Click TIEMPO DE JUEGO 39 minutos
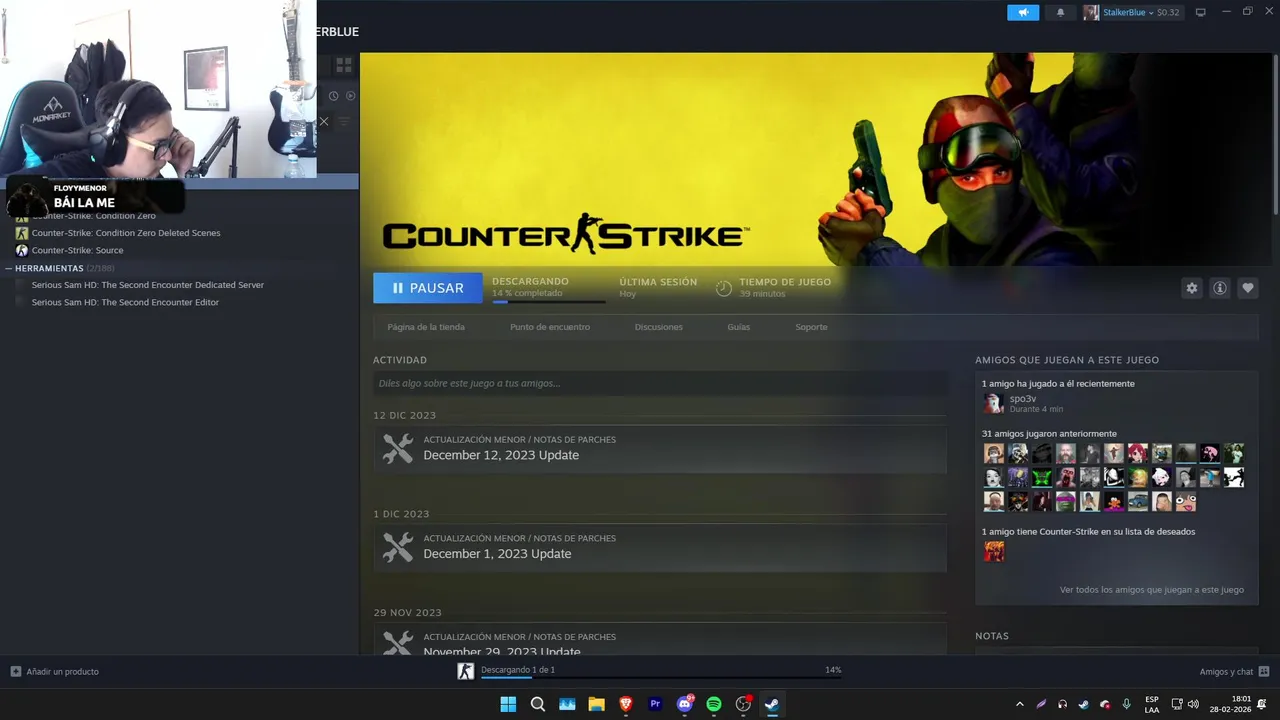 (x=785, y=288)
